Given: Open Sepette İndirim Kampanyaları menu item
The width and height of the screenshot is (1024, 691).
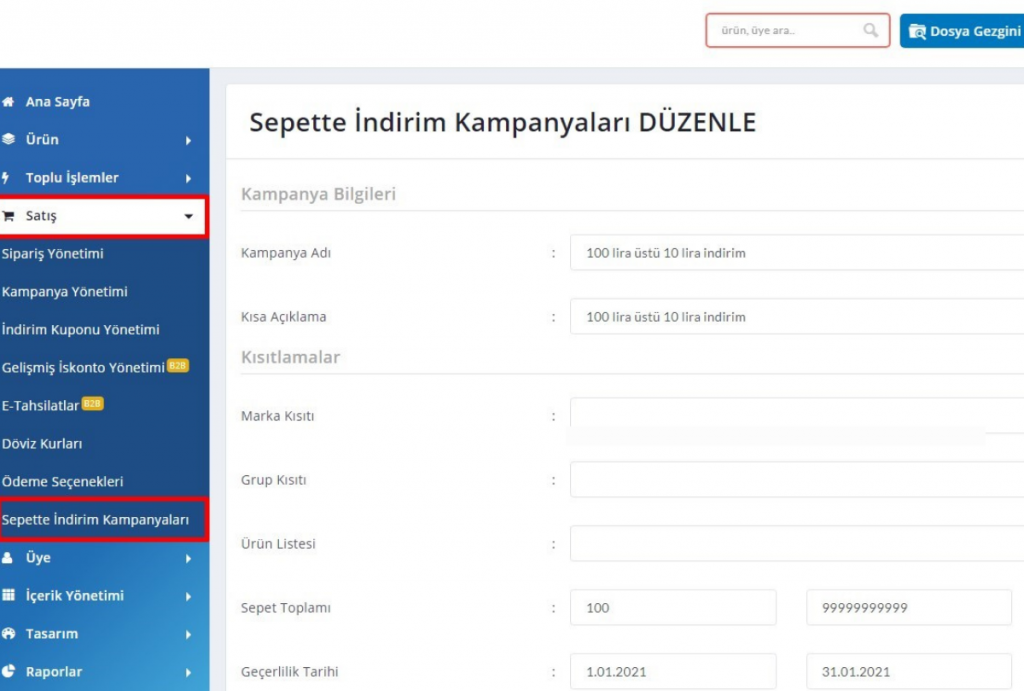Looking at the screenshot, I should pyautogui.click(x=95, y=520).
